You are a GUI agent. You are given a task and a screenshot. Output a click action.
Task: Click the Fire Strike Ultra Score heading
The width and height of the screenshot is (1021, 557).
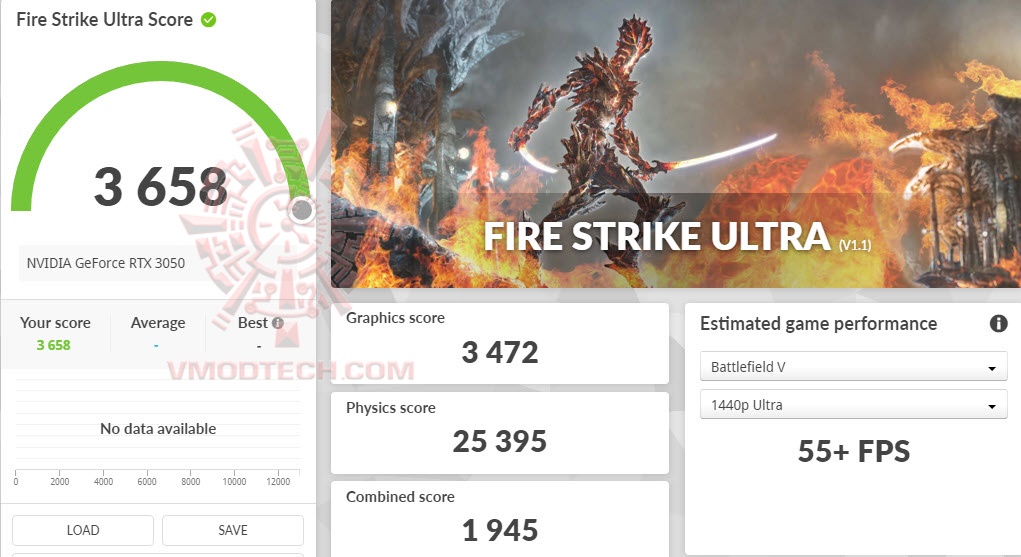point(104,20)
